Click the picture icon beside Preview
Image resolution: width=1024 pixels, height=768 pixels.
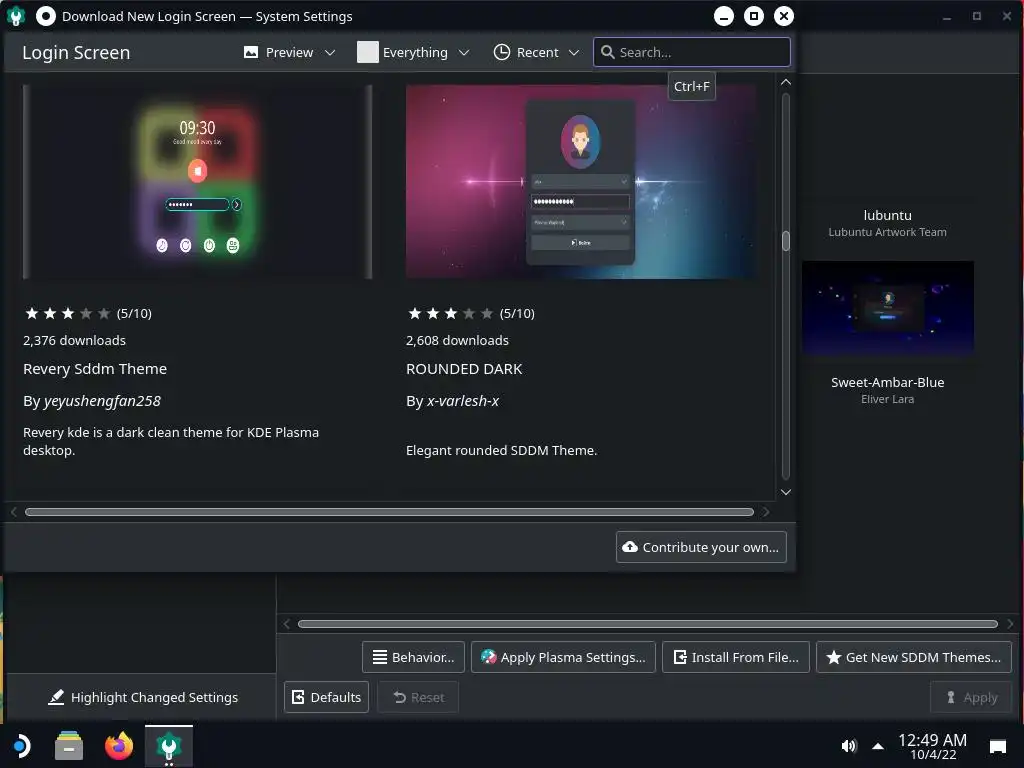(x=251, y=52)
